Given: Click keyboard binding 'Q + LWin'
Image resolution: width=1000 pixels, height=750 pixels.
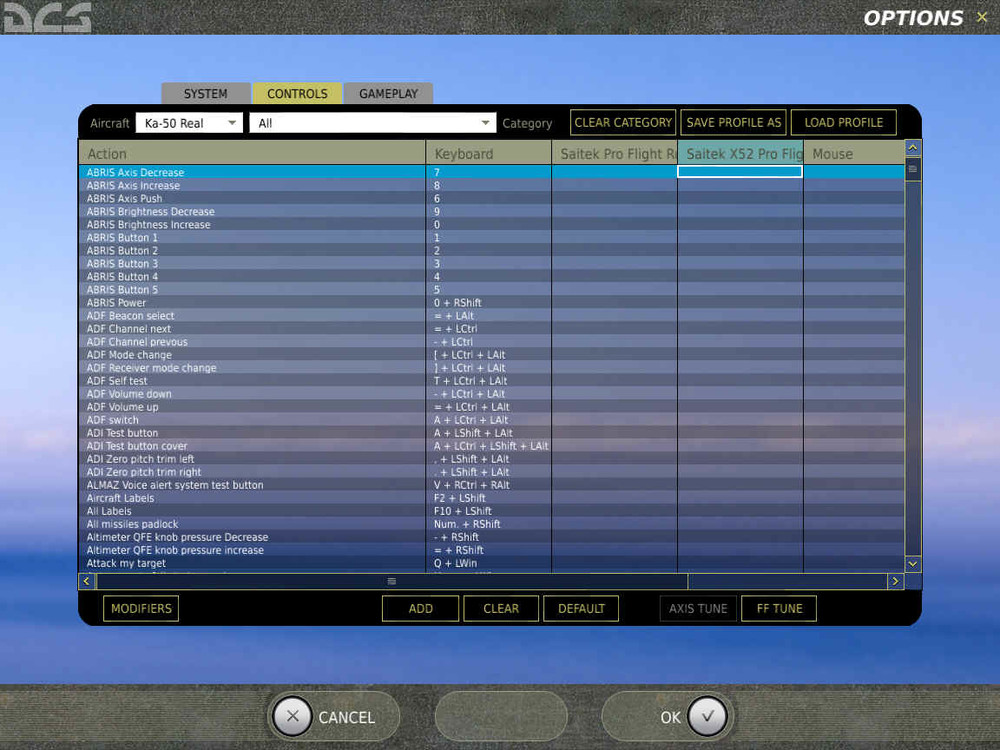Looking at the screenshot, I should 455,563.
